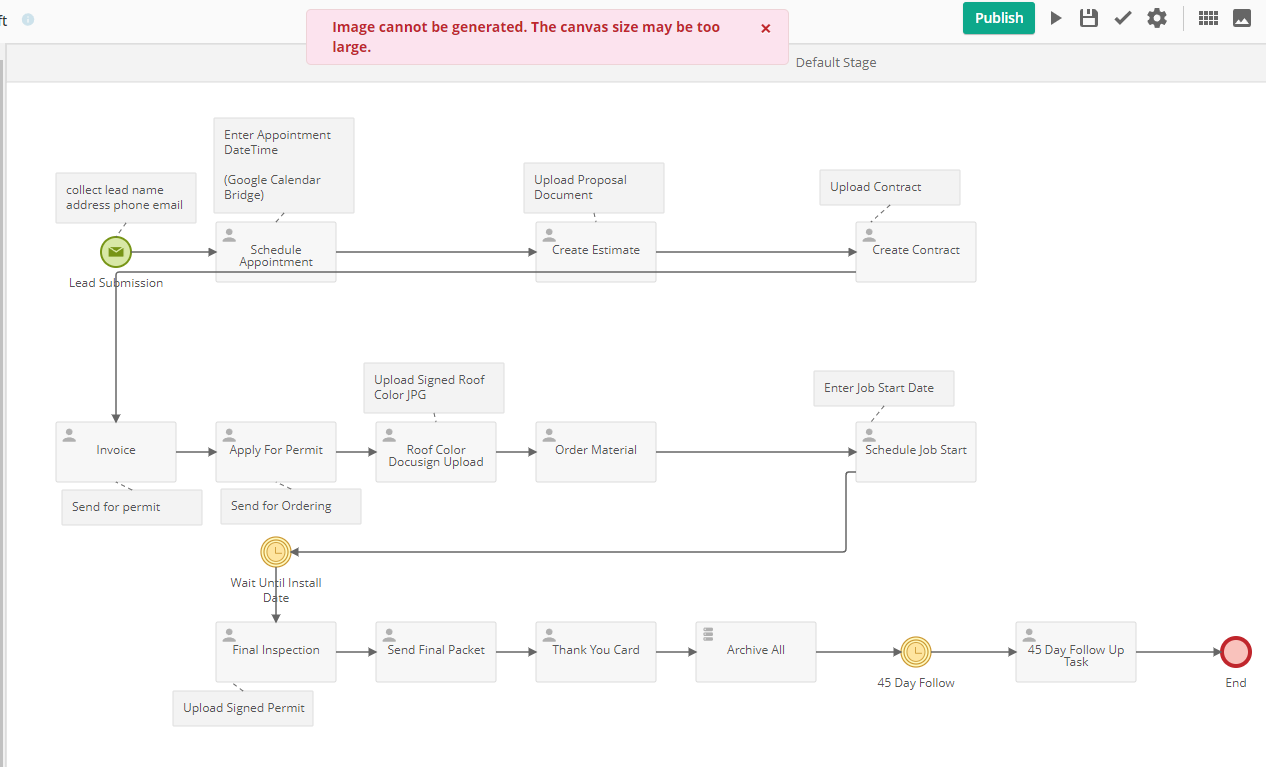Generate image with the picture icon
The height and width of the screenshot is (767, 1266).
(x=1242, y=18)
